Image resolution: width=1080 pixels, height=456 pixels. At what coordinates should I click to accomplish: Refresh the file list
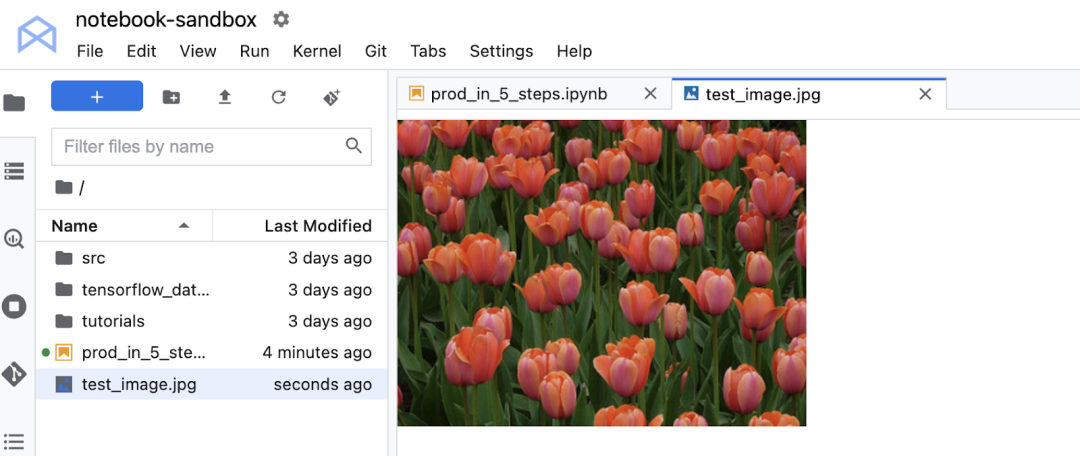(x=279, y=97)
